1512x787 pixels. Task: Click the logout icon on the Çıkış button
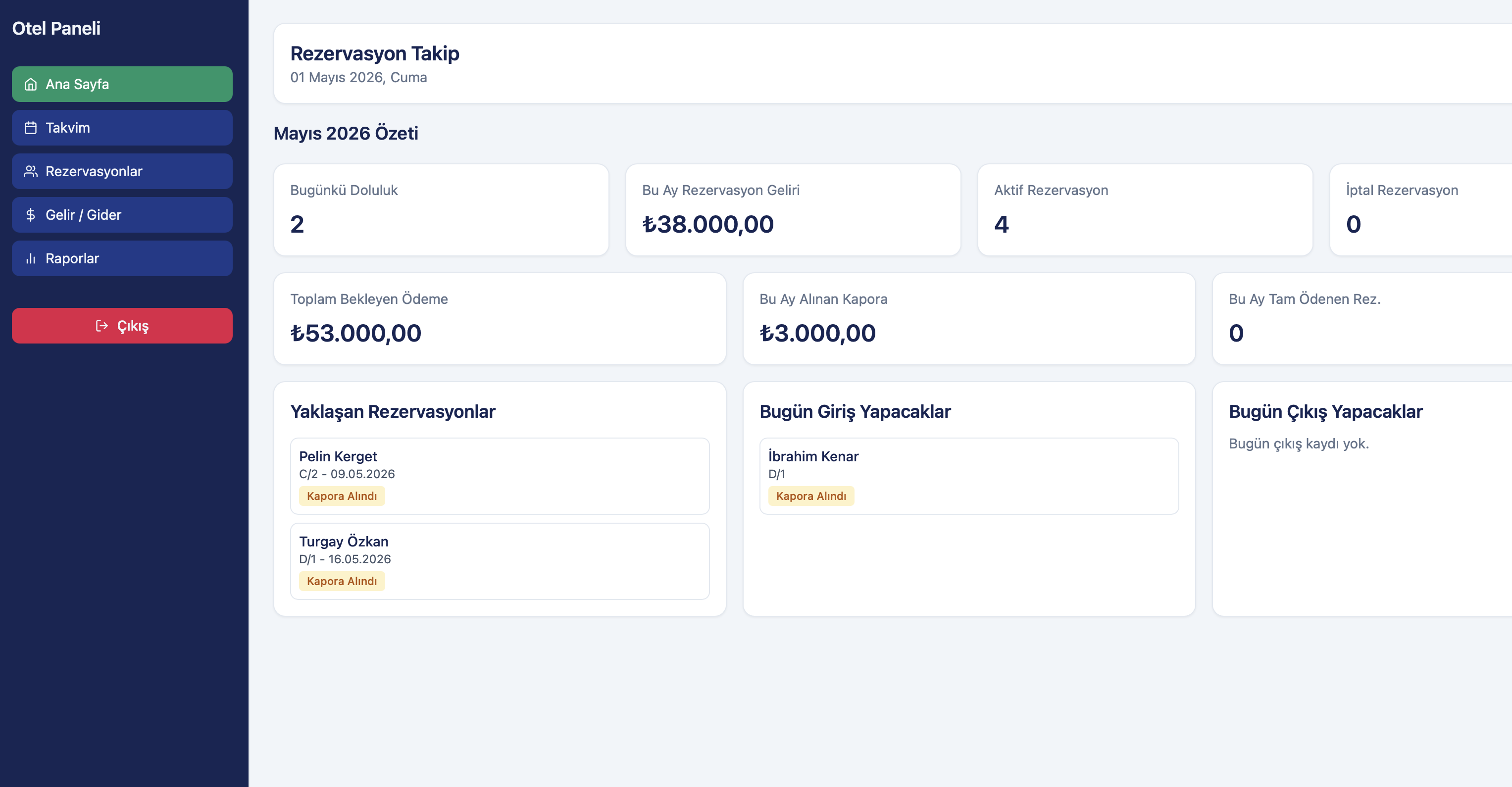pos(102,326)
